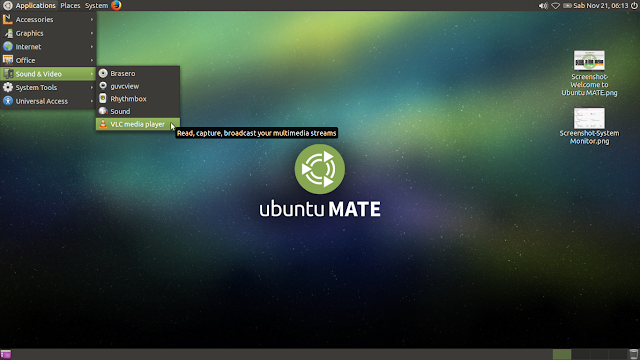Click the Graphics category icon
Viewport: 640px width, 360px height.
click(x=8, y=33)
